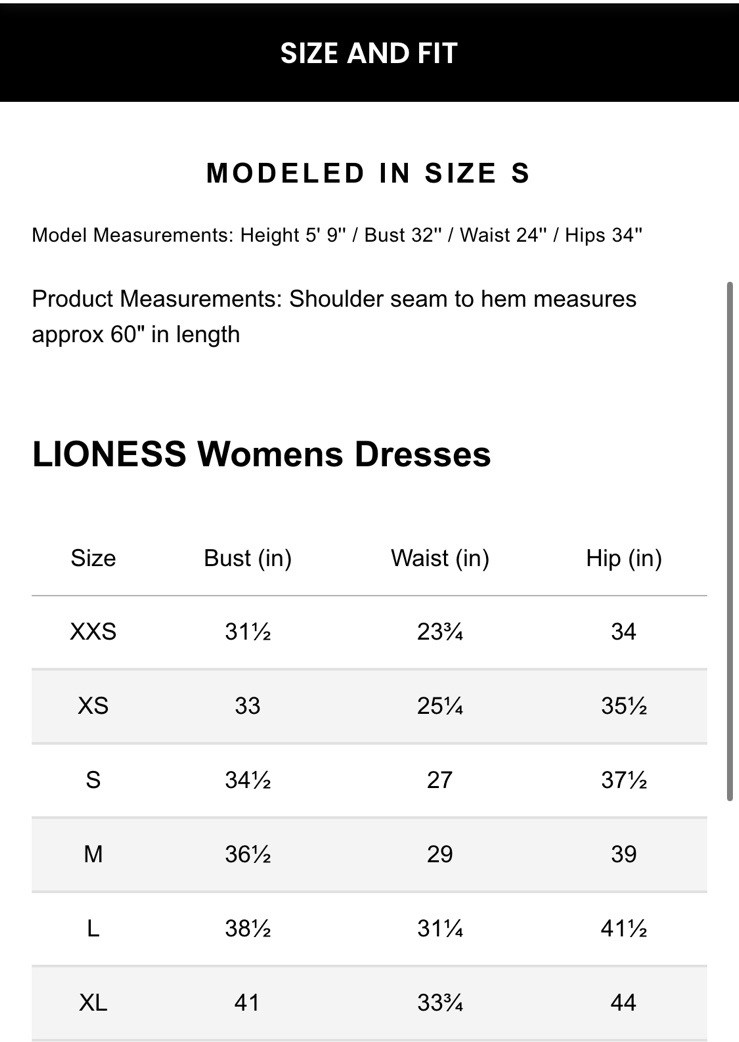739x1042 pixels.
Task: Click the MODELED IN SIZE S heading
Action: (x=368, y=173)
